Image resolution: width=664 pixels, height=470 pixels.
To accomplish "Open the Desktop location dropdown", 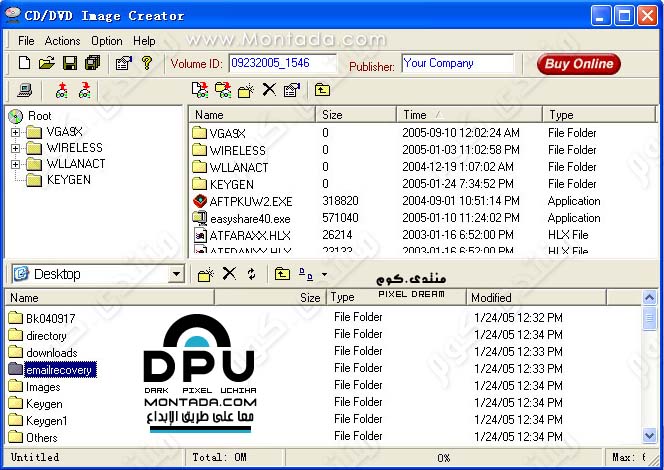I will click(176, 274).
